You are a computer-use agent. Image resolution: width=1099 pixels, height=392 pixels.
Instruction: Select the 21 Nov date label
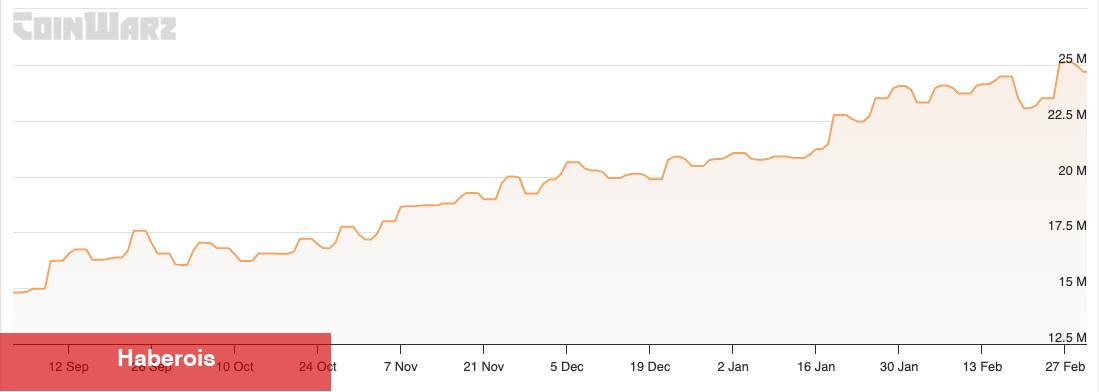pyautogui.click(x=484, y=367)
